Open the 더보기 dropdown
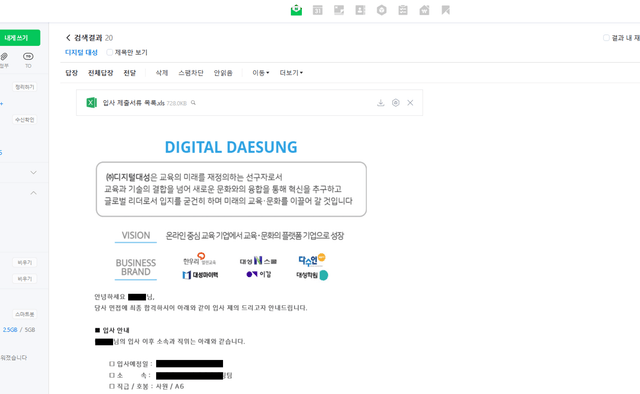This screenshot has height=394, width=640. (291, 73)
